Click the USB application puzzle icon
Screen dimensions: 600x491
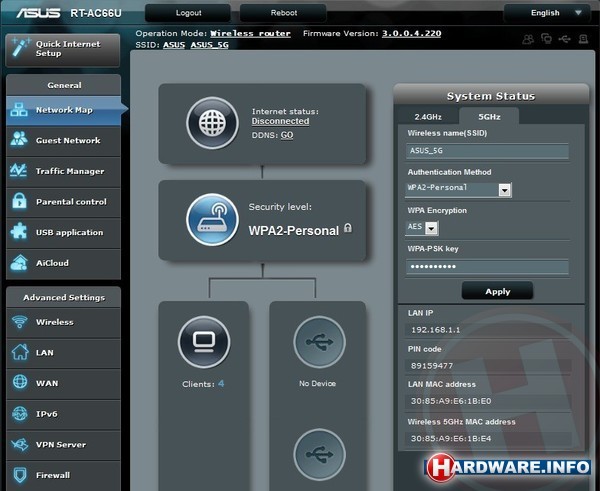[x=19, y=231]
